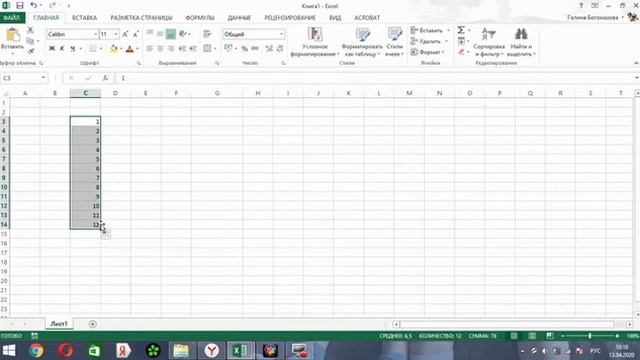The height and width of the screenshot is (360, 640).
Task: Toggle center text alignment
Action: [x=160, y=49]
